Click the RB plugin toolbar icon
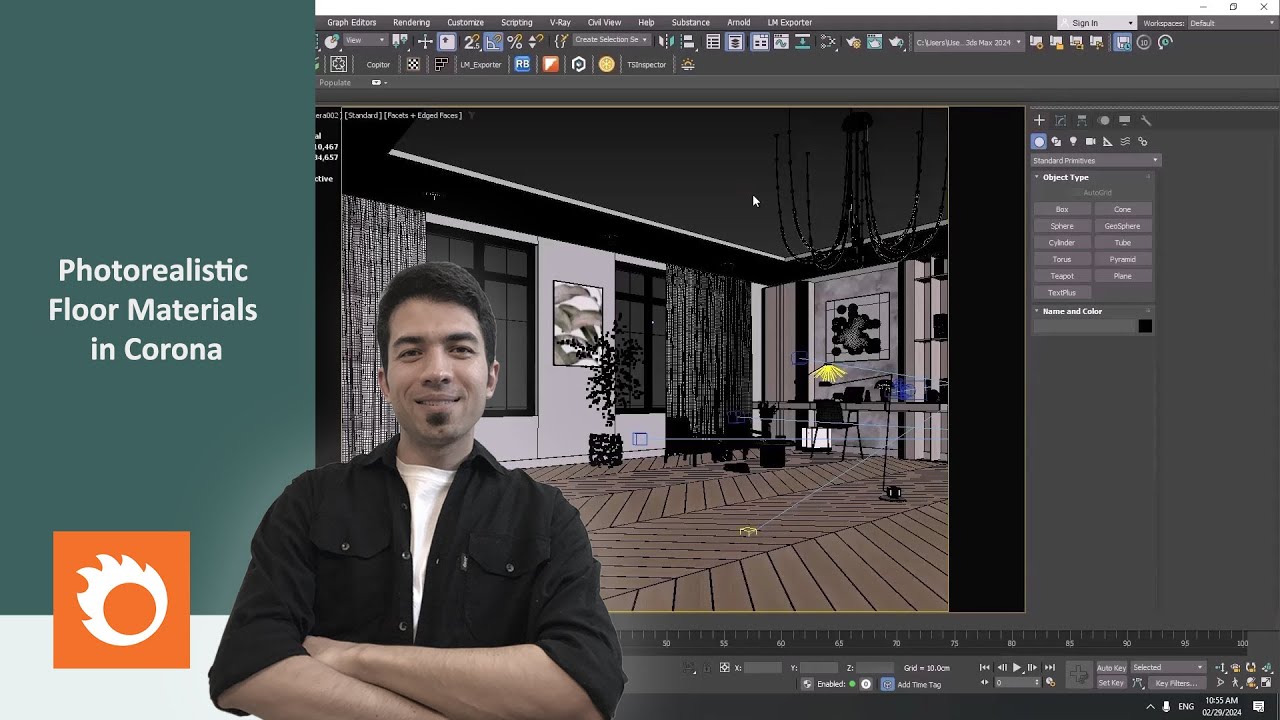This screenshot has height=720, width=1280. coord(522,64)
